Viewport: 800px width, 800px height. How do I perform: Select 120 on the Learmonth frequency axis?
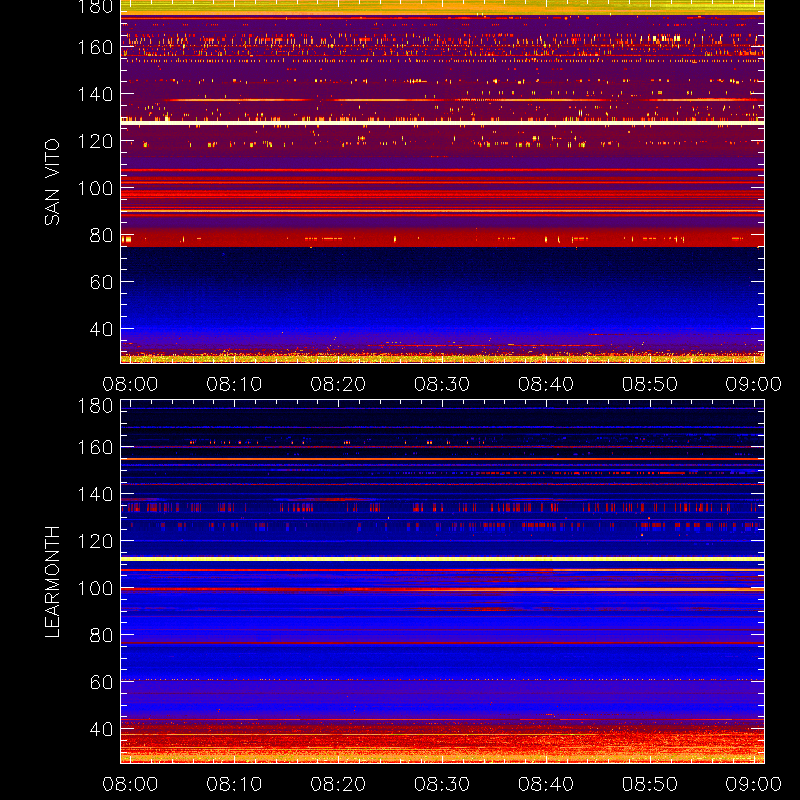point(95,541)
